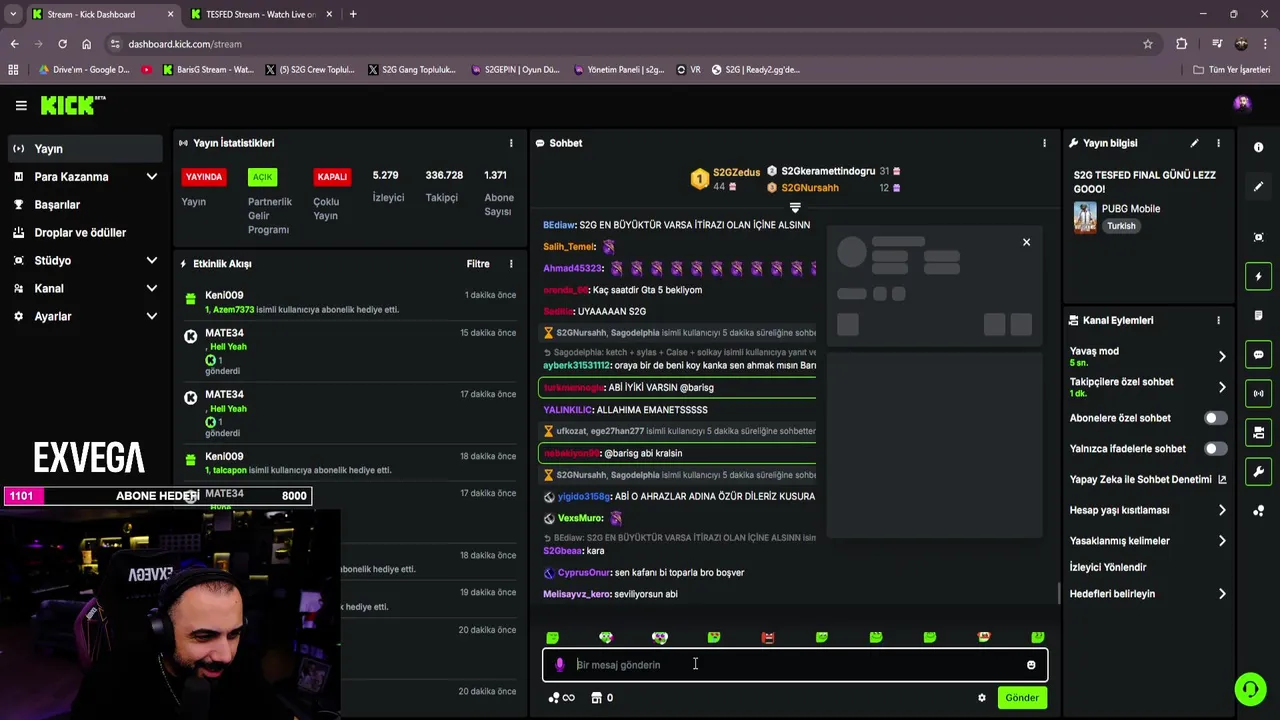Click the pencil icon in right sidebar

[1258, 187]
